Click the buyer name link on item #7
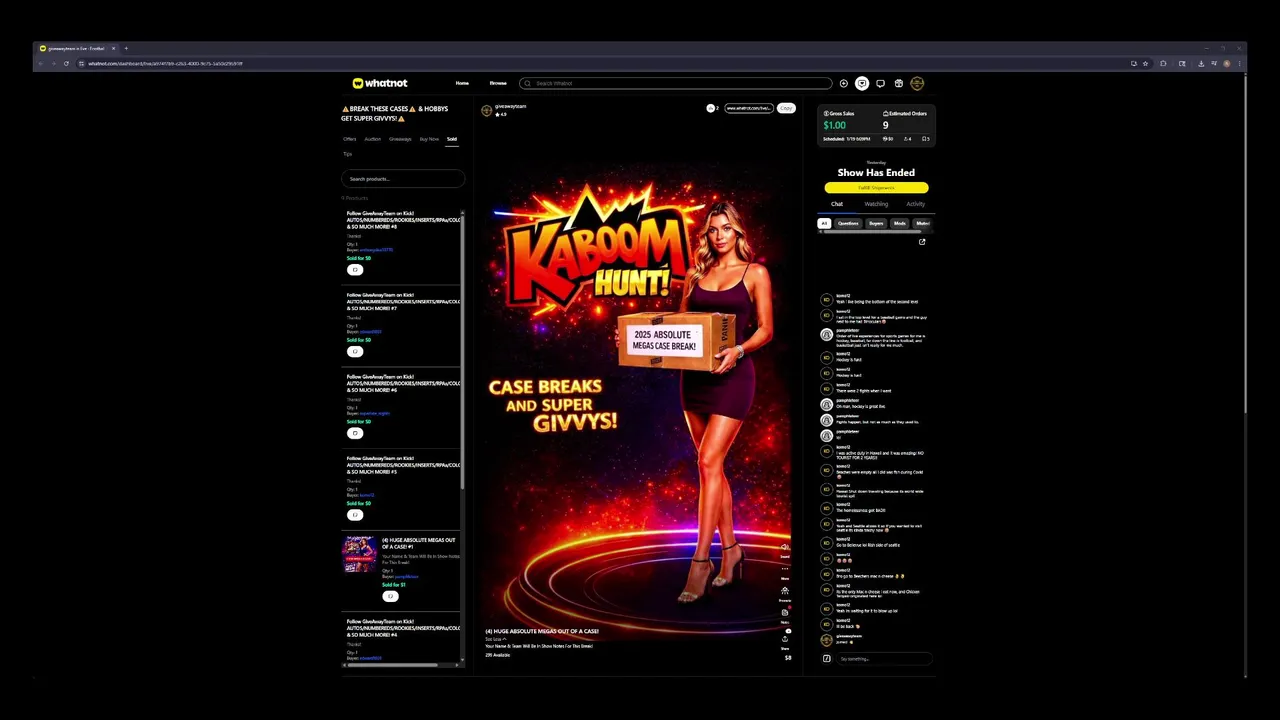The image size is (1280, 720). (370, 332)
